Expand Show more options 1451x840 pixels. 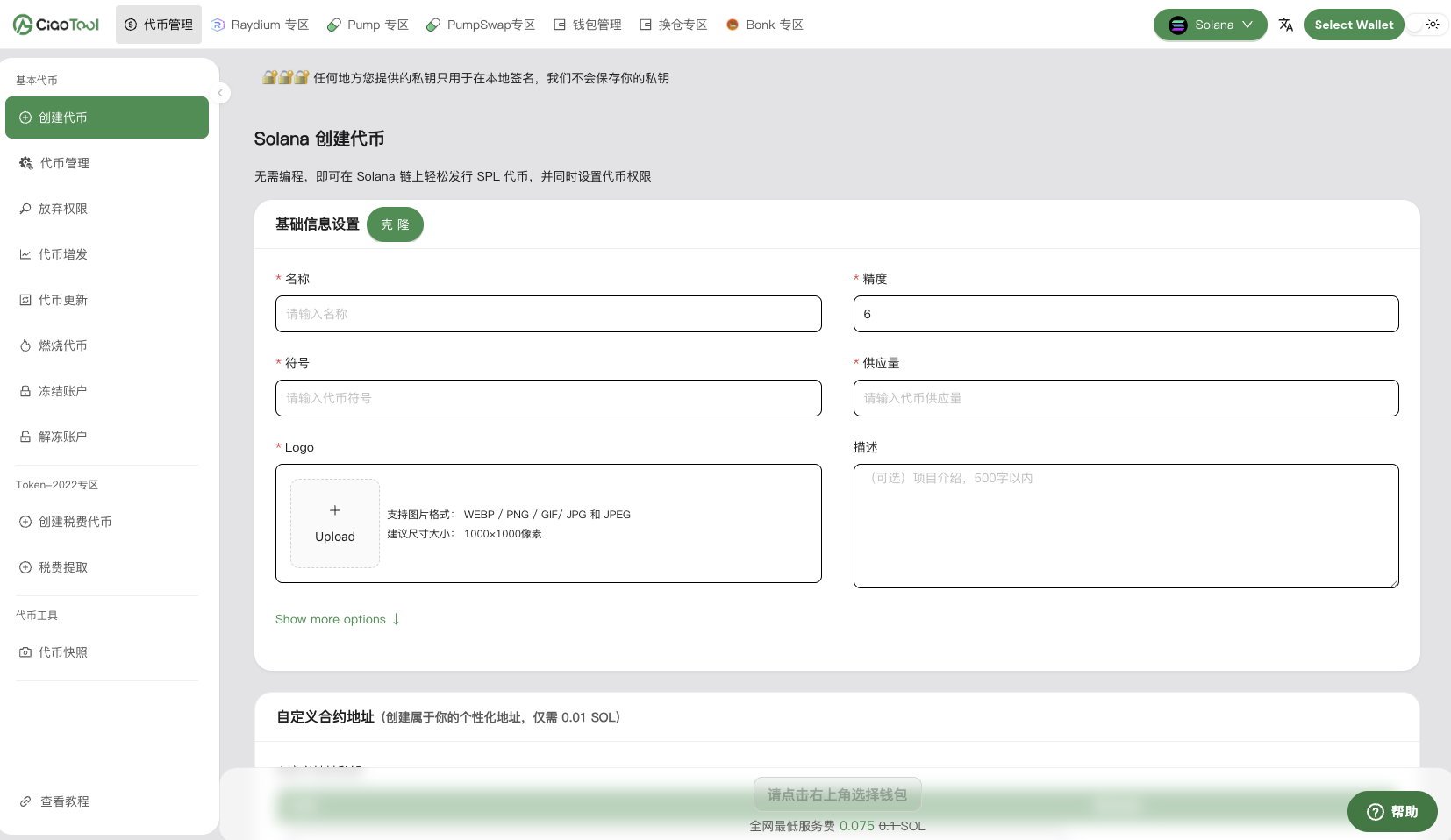point(337,619)
